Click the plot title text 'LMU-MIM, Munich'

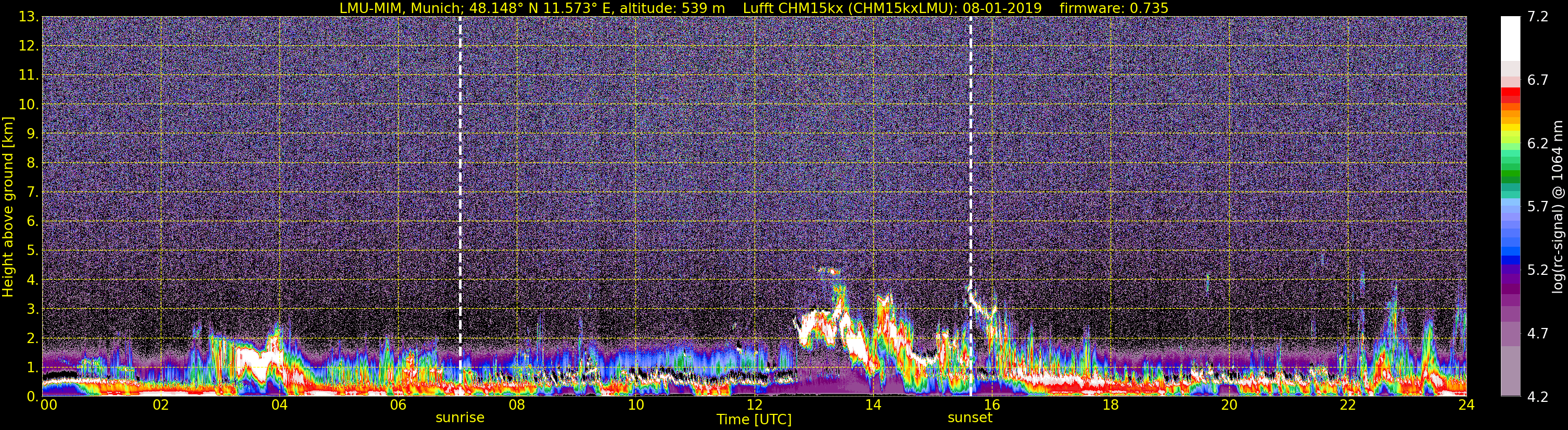click(402, 8)
